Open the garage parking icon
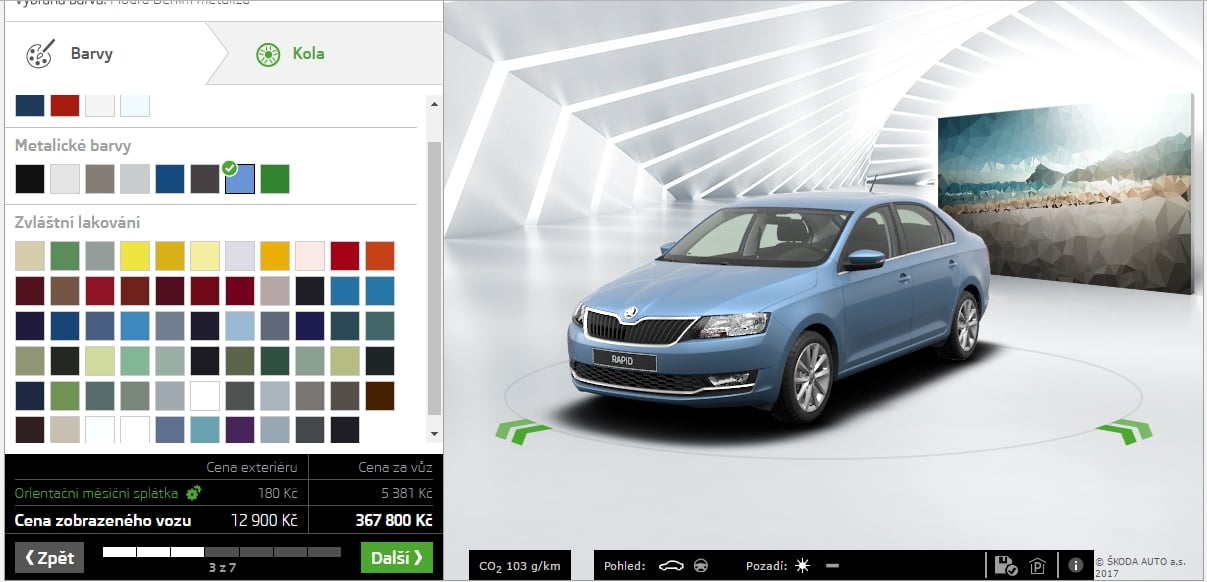The height and width of the screenshot is (582, 1207). [1037, 566]
